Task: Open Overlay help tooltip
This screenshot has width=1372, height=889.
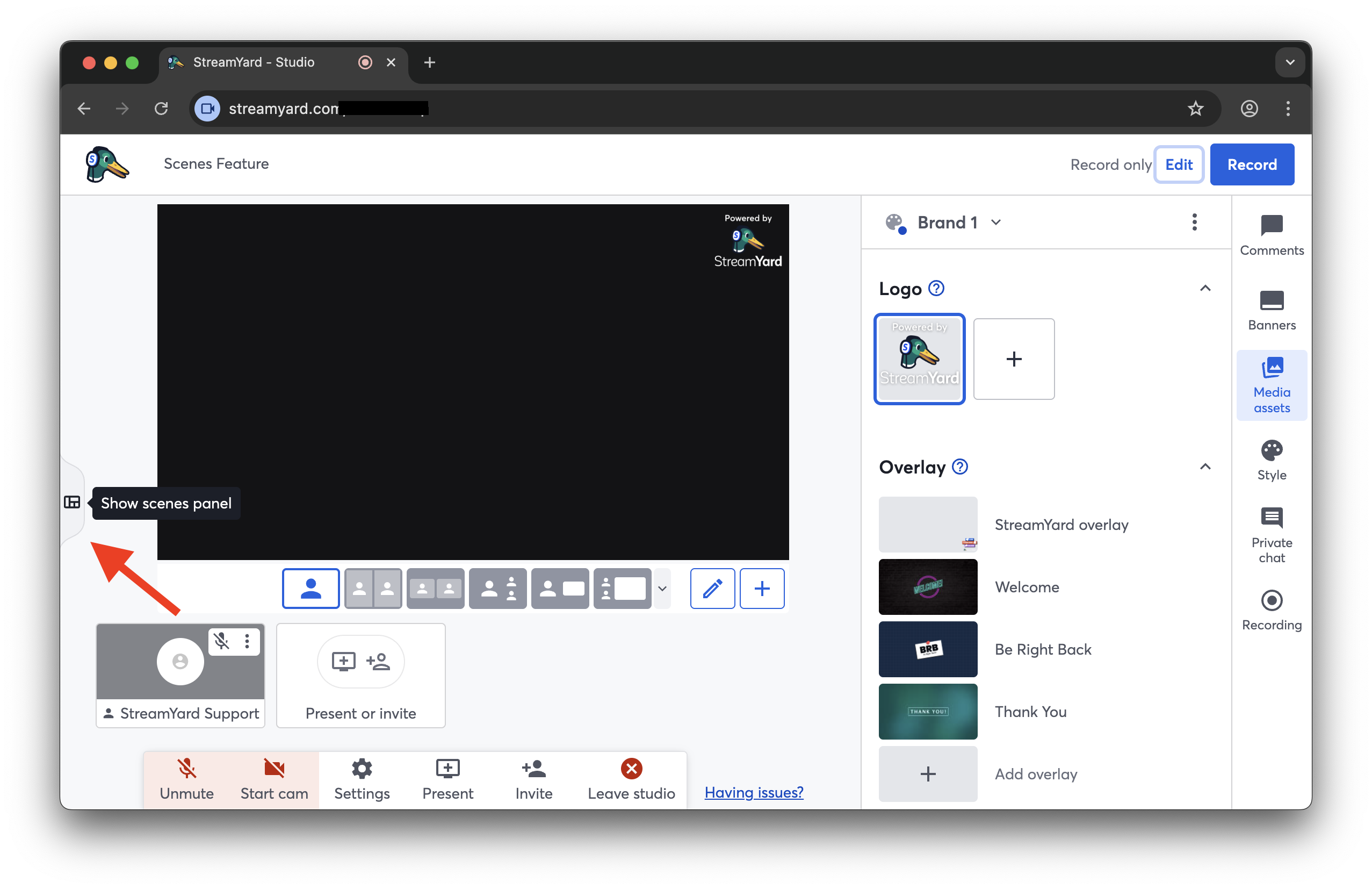Action: [x=960, y=466]
